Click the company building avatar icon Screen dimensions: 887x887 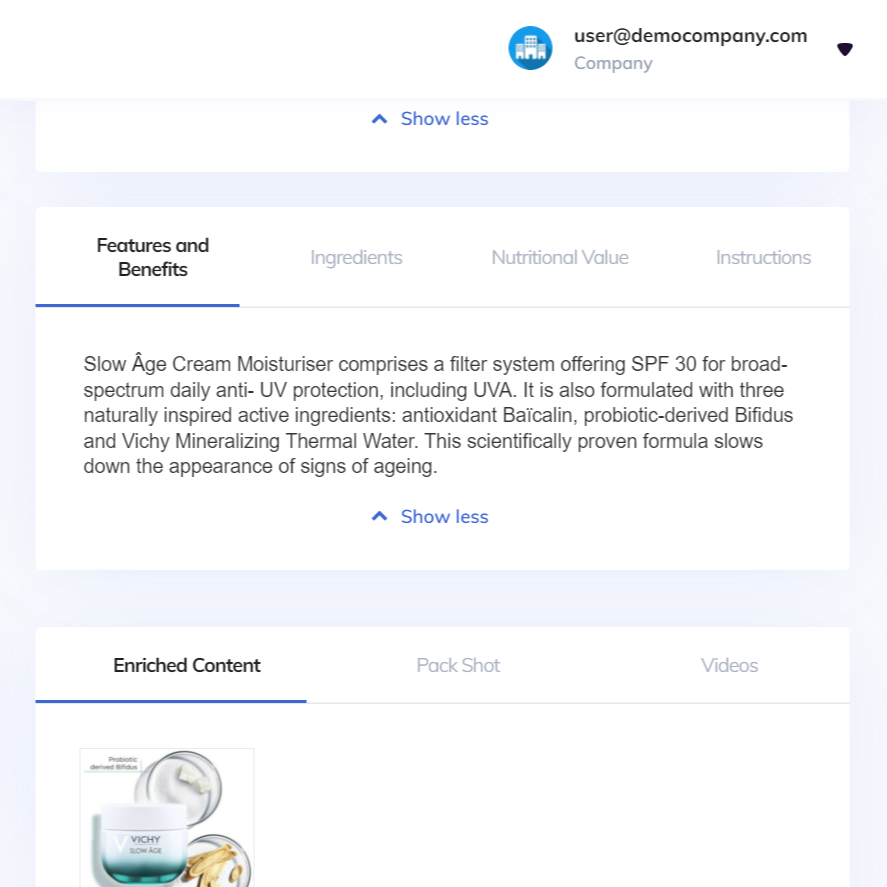tap(530, 48)
